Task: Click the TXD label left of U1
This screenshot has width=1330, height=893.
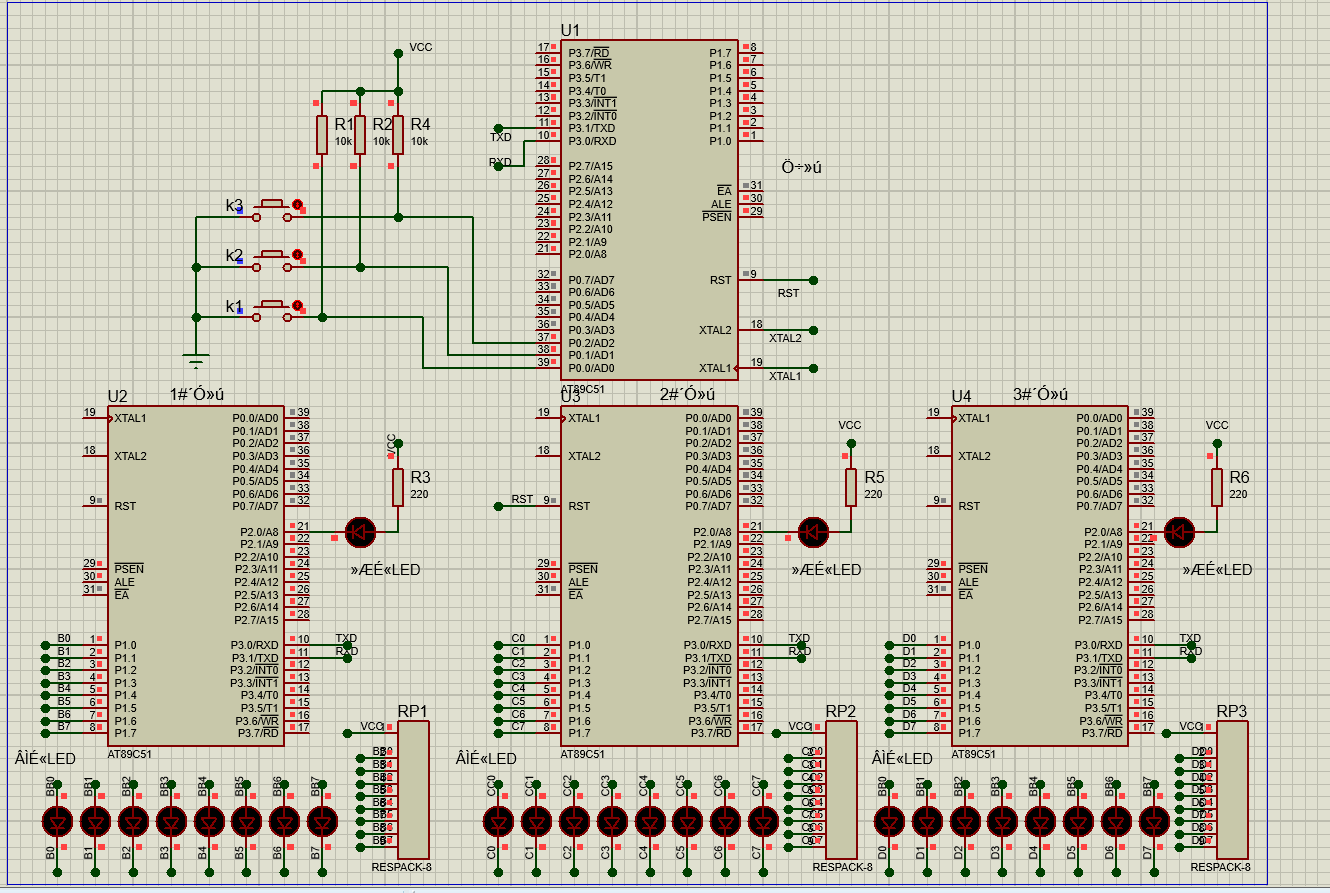Action: [x=500, y=136]
